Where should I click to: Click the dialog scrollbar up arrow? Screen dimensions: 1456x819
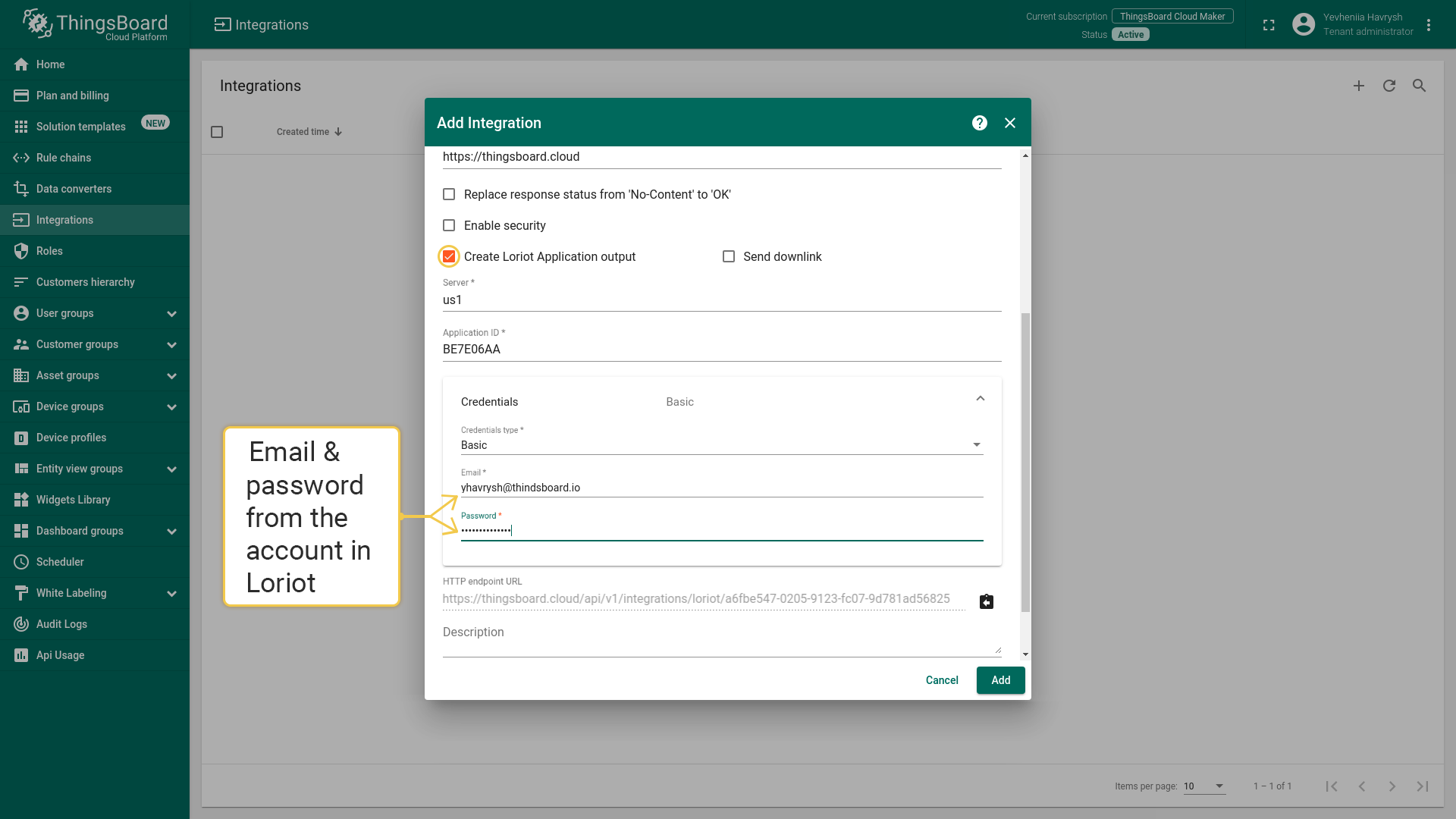click(1025, 155)
